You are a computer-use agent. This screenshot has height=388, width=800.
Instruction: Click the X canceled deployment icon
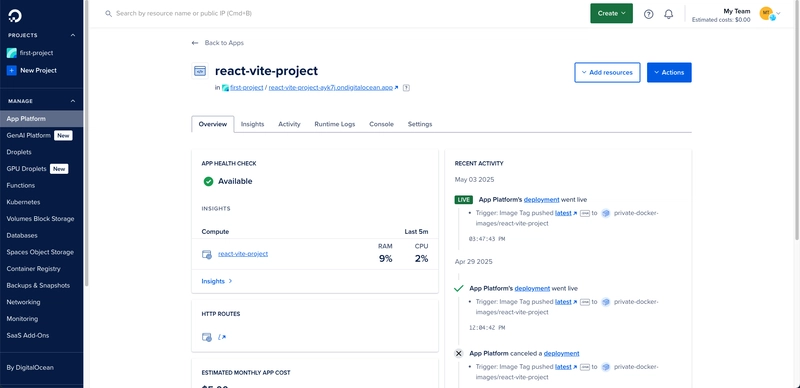tap(458, 353)
